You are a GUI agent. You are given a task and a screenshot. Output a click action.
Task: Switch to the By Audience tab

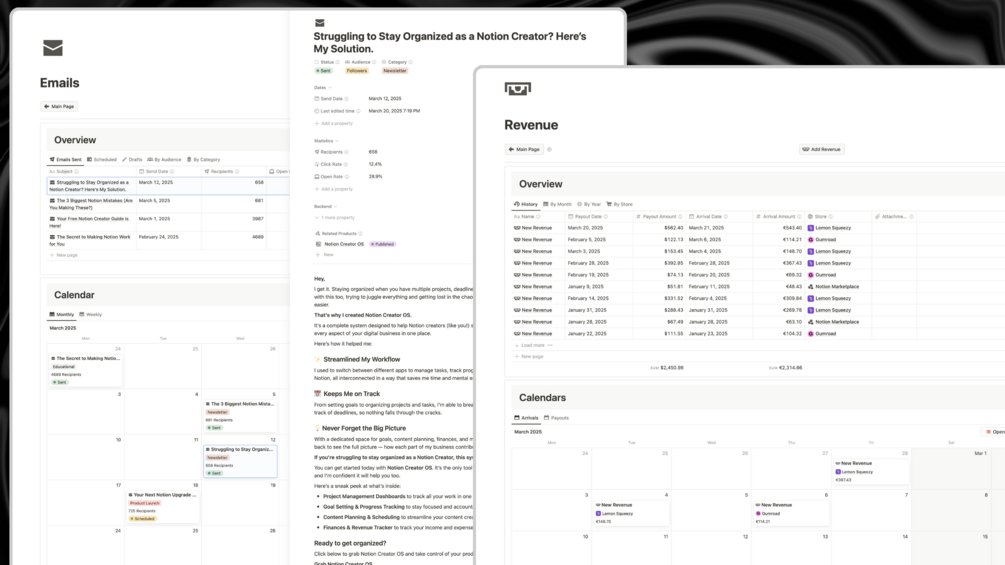164,160
